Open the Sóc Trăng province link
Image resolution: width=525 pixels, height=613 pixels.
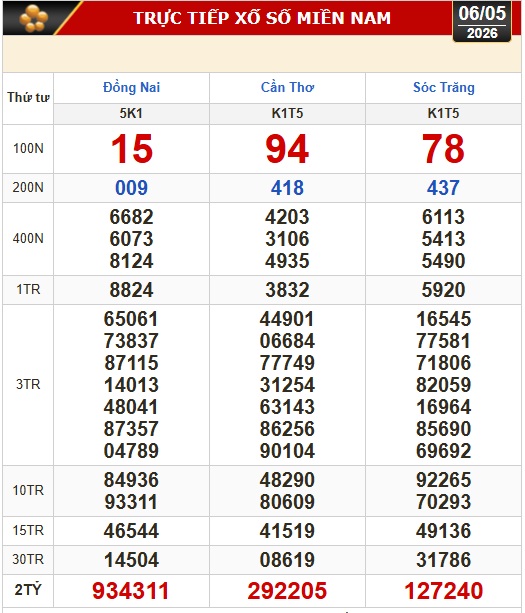pyautogui.click(x=444, y=87)
